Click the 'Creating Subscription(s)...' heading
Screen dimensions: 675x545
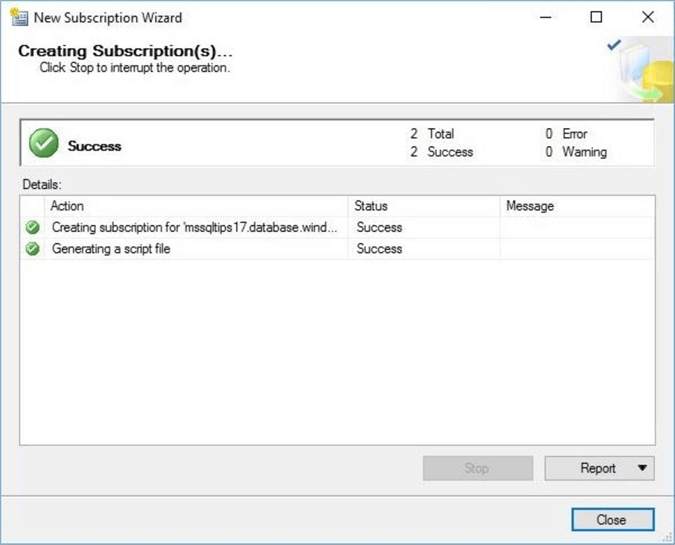click(125, 51)
